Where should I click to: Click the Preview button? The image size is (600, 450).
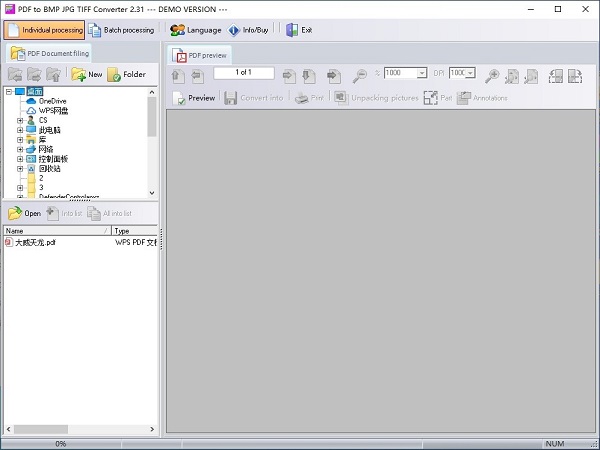[194, 98]
